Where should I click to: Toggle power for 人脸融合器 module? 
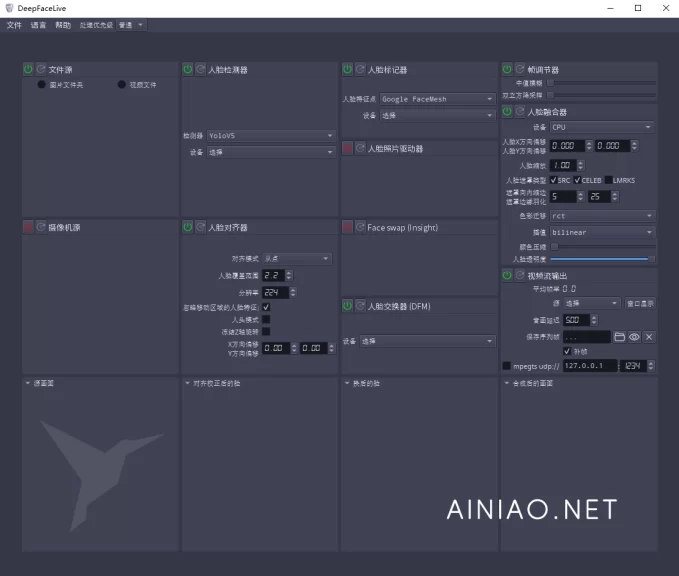pyautogui.click(x=507, y=112)
